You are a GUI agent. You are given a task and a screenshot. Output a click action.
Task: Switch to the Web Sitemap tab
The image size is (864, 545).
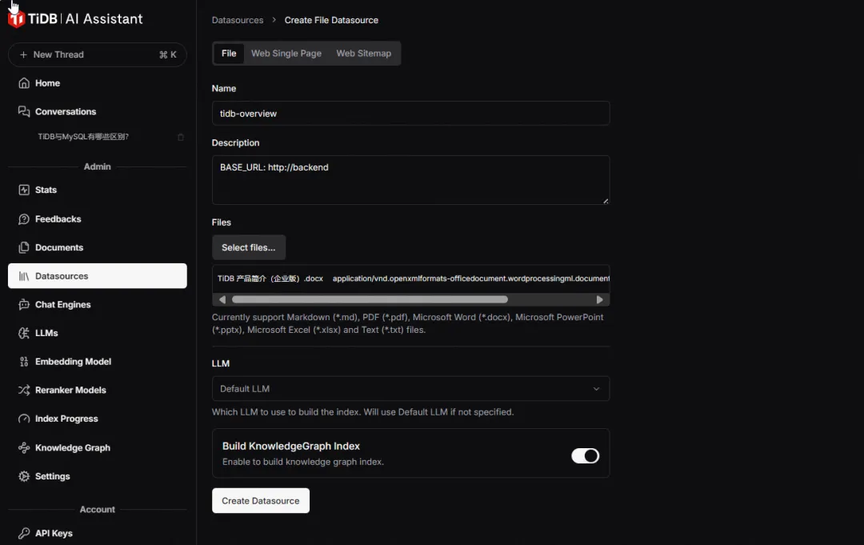pyautogui.click(x=364, y=53)
